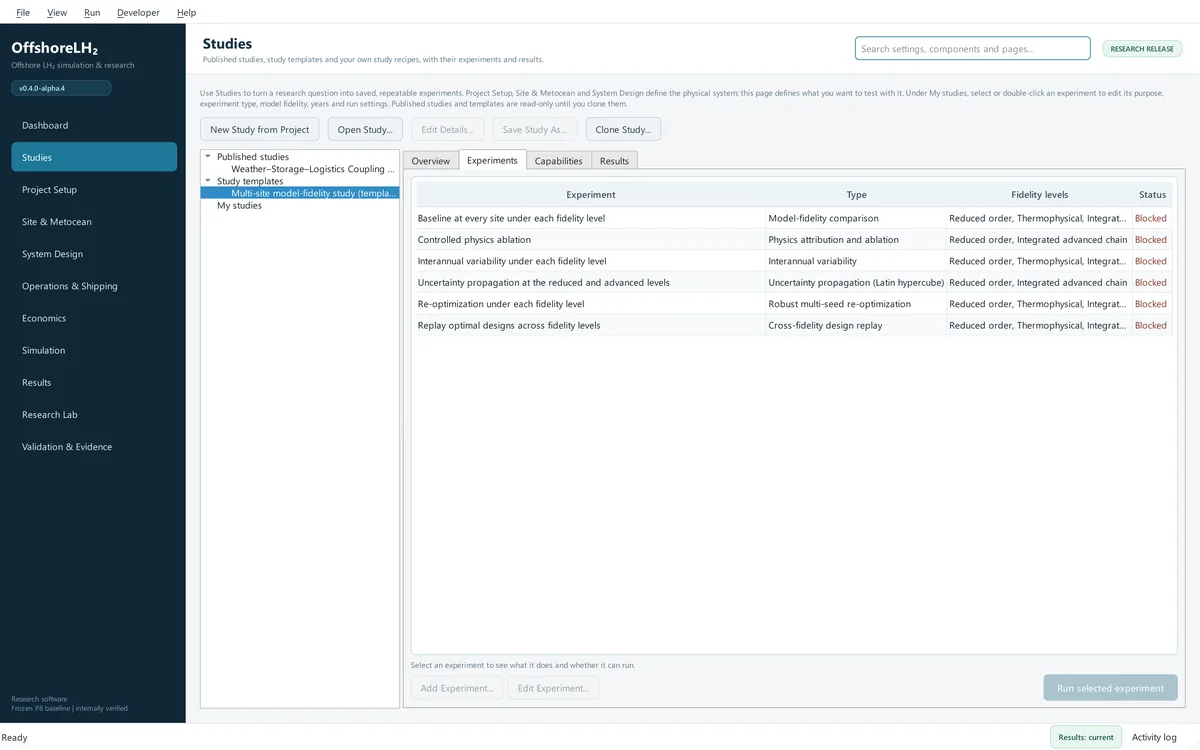
Task: Sort by Type column header
Action: 856,195
